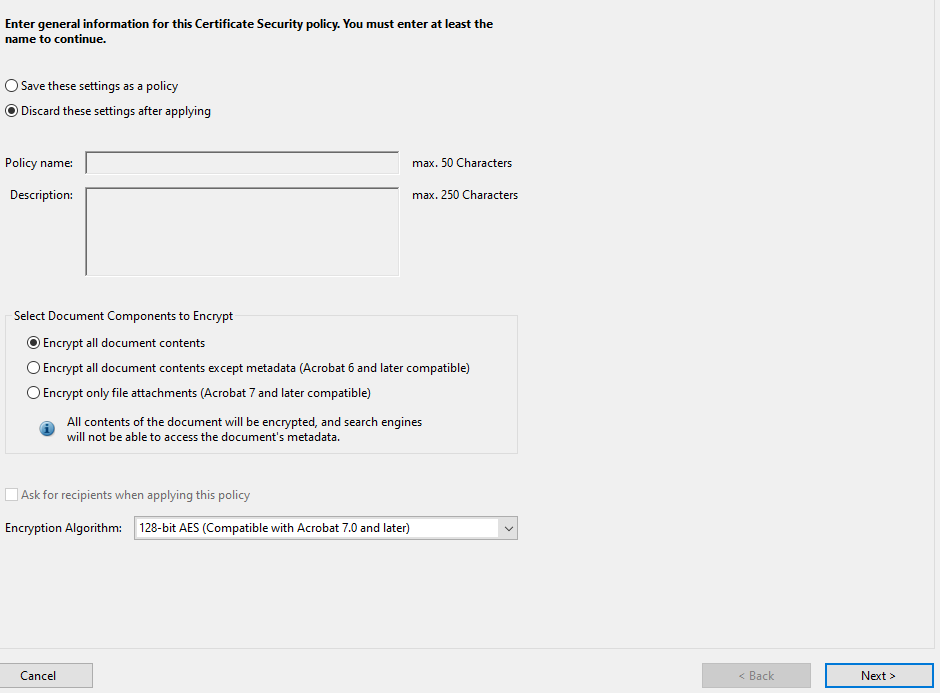The height and width of the screenshot is (693, 940).
Task: Select "Save these settings as a policy"
Action: [12, 86]
